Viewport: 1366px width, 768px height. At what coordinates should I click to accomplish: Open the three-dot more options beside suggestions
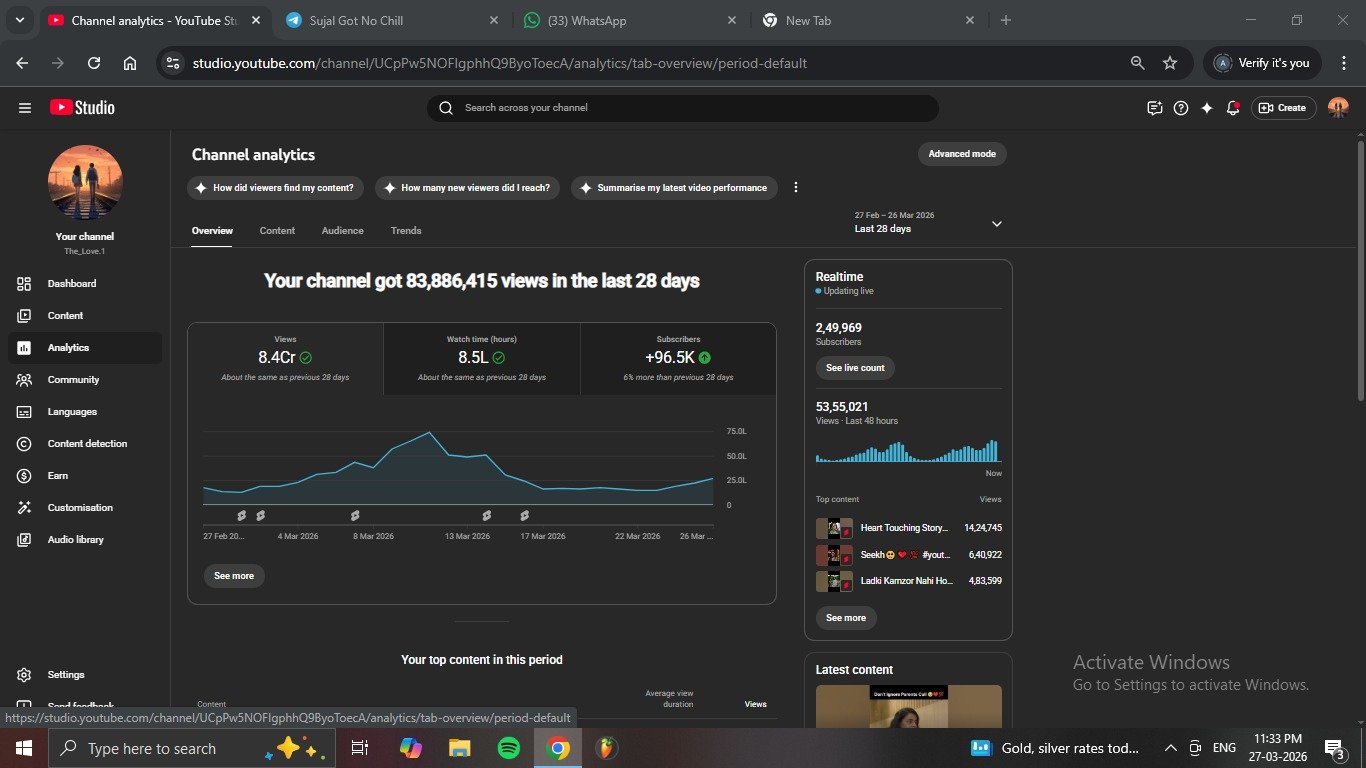(x=796, y=188)
